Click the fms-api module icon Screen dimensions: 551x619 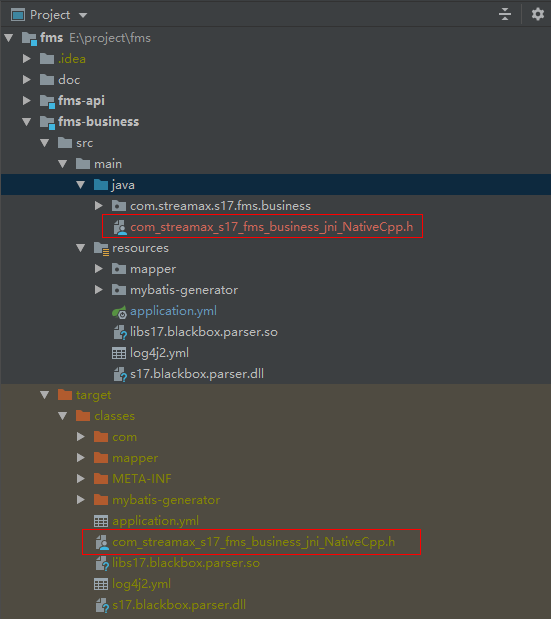pos(47,101)
